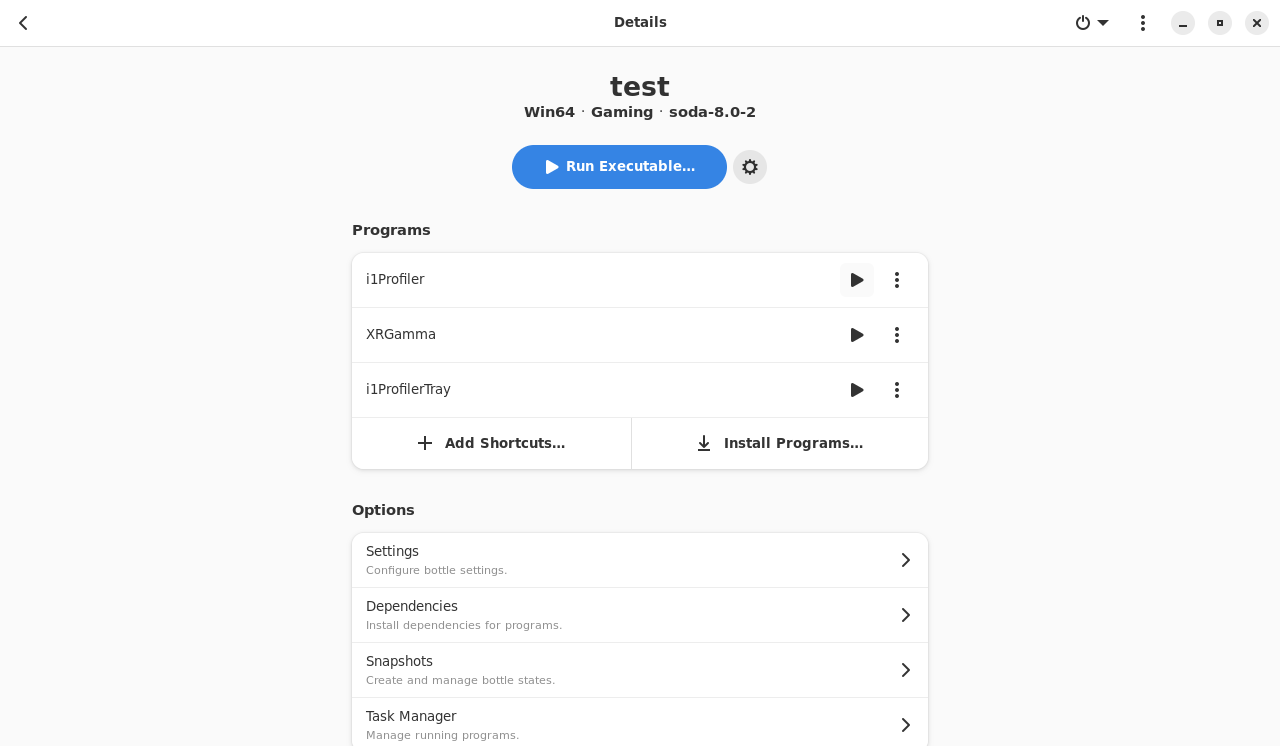The image size is (1280, 746).
Task: Open the i1Profiler three-dot options menu
Action: 897,280
